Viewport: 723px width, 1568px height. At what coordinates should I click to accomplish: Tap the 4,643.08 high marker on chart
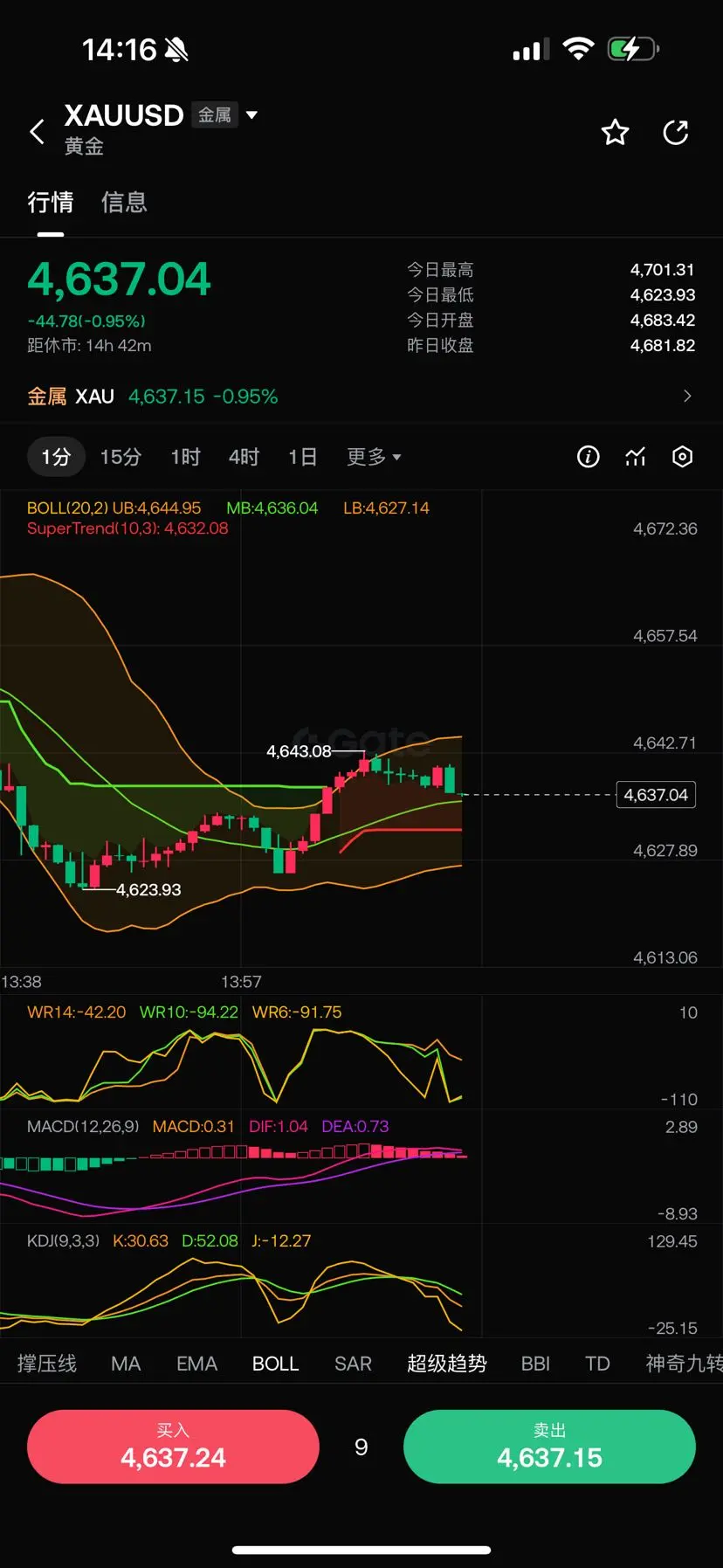pyautogui.click(x=299, y=751)
